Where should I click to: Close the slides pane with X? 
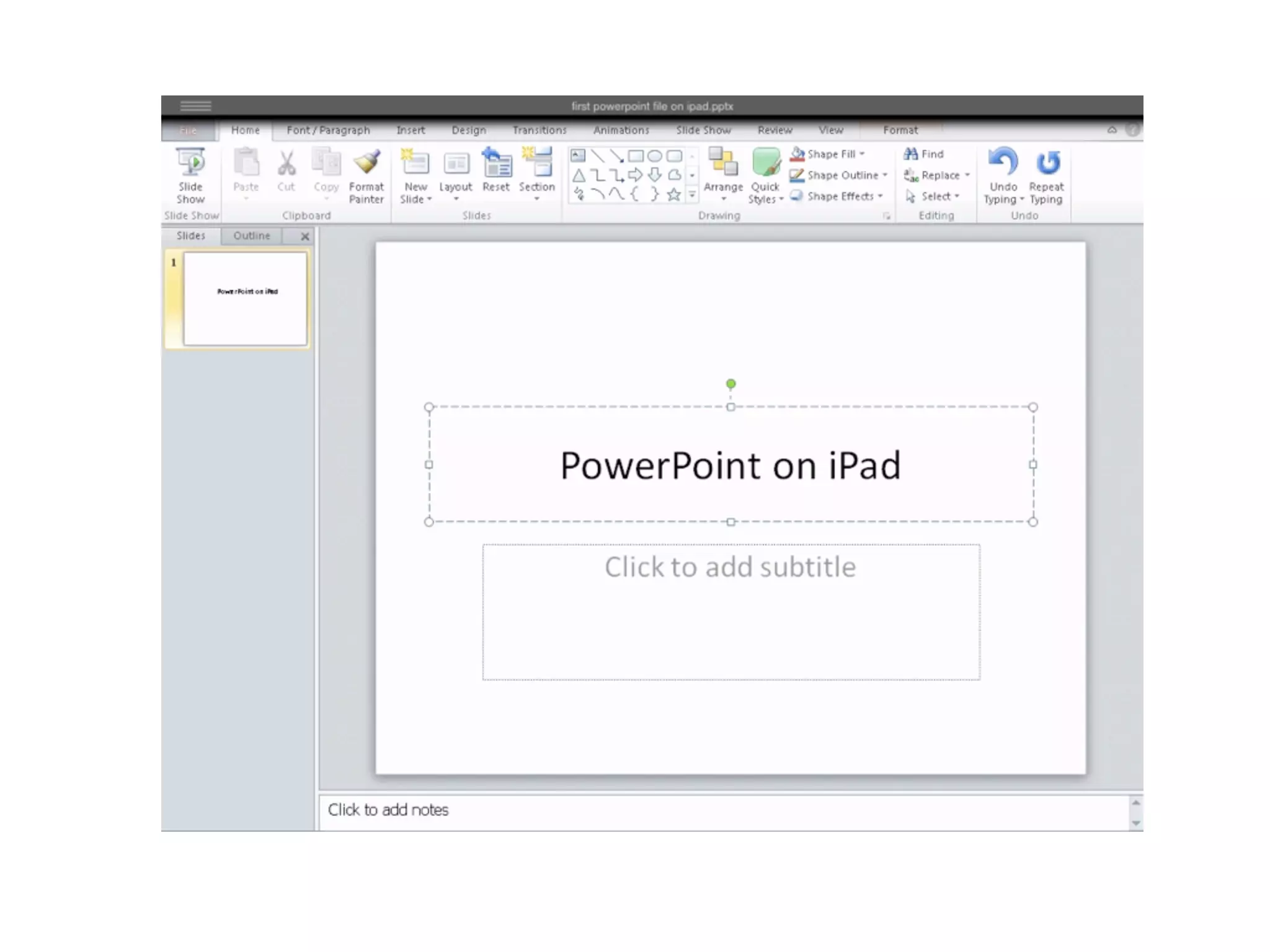click(x=304, y=236)
